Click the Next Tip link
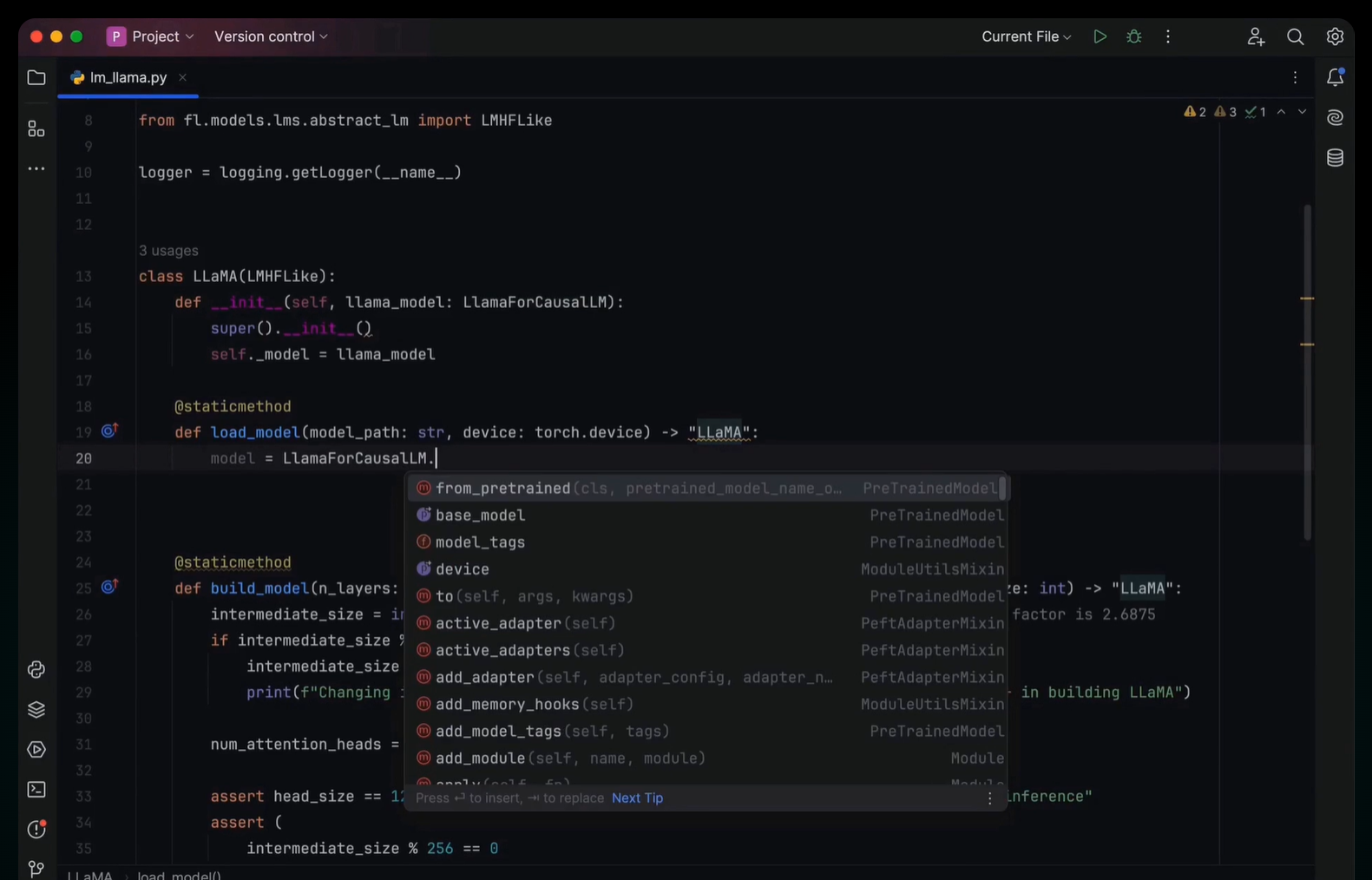1372x880 pixels. (x=637, y=798)
